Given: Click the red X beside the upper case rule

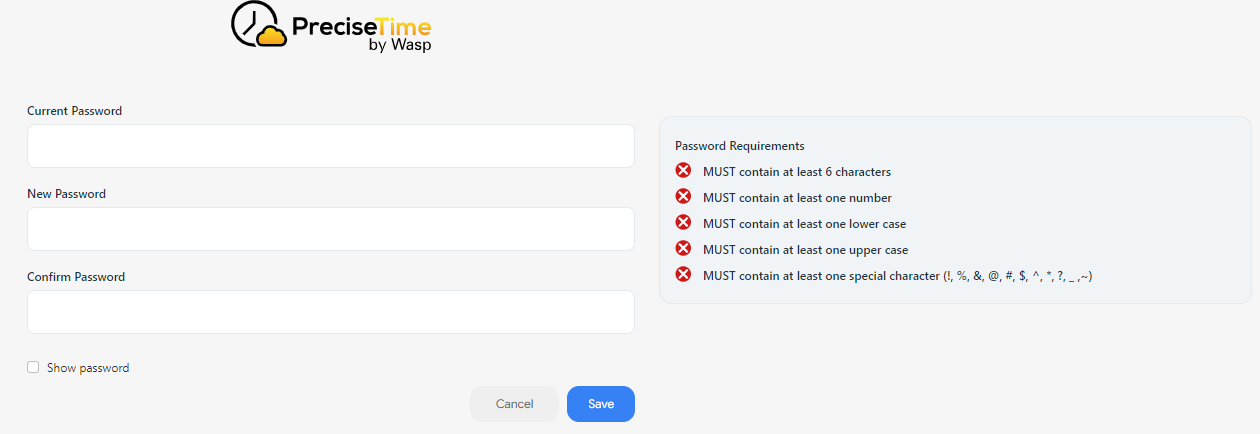Looking at the screenshot, I should [x=684, y=249].
